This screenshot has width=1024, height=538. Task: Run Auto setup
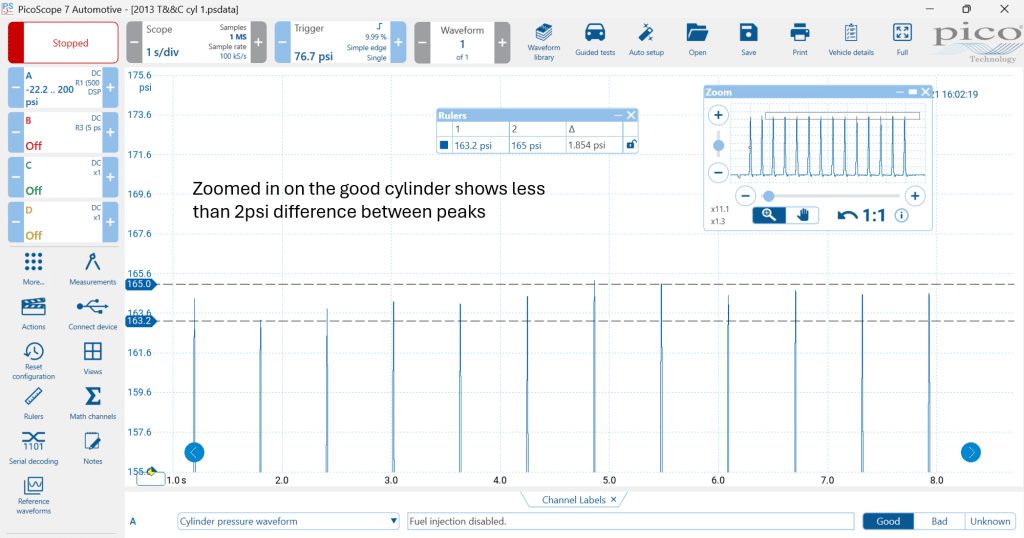pos(646,40)
